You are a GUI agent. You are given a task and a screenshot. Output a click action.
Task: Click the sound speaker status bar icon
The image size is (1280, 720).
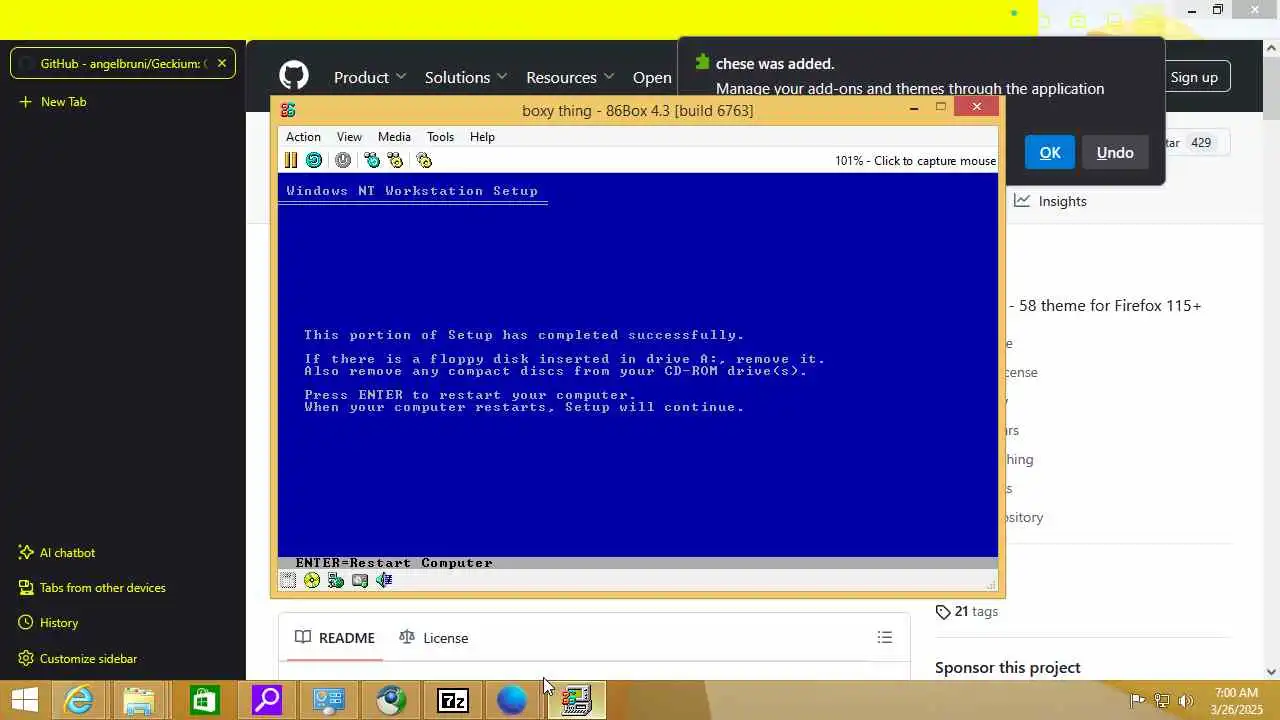pos(384,580)
